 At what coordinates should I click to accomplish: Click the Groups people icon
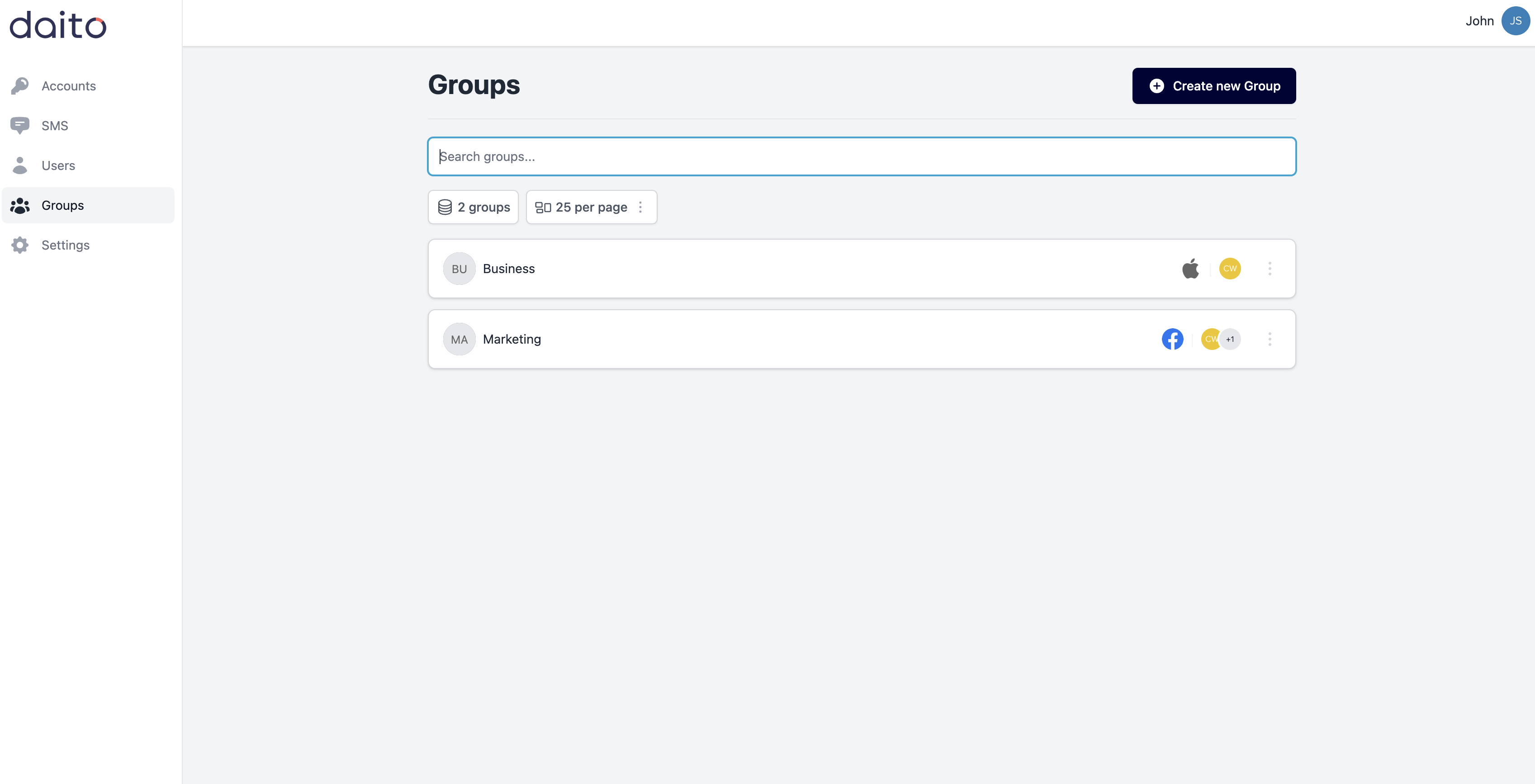[x=19, y=206]
